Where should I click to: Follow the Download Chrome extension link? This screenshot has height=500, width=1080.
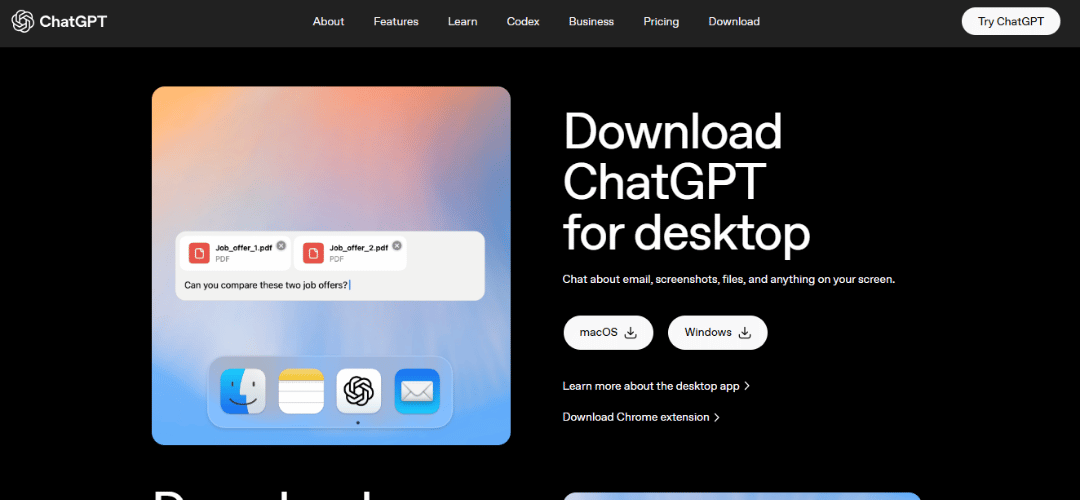tap(641, 417)
